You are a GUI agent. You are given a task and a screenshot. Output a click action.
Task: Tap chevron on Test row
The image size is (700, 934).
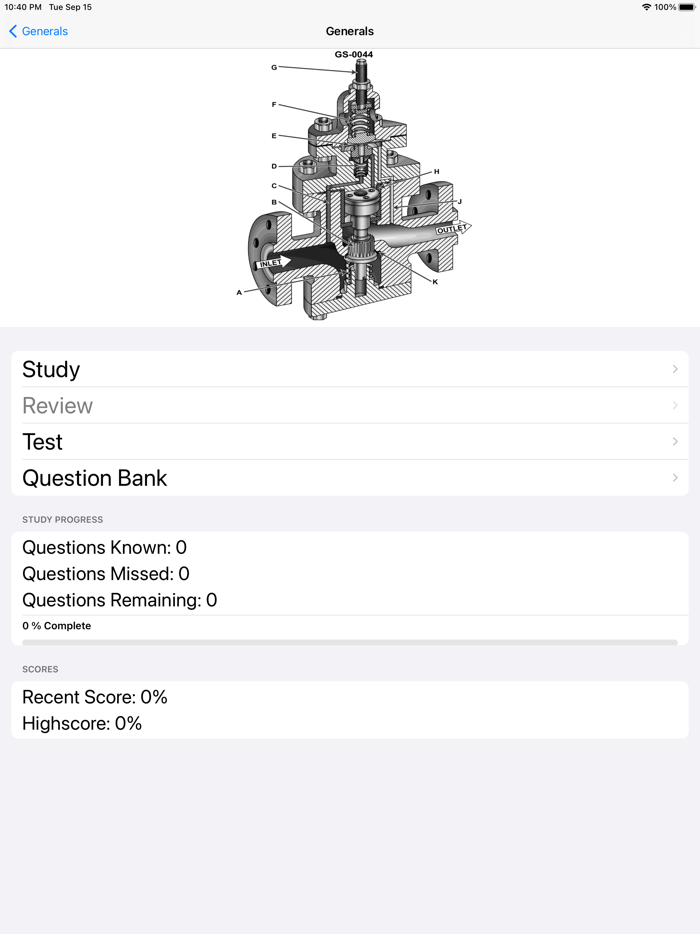point(675,441)
